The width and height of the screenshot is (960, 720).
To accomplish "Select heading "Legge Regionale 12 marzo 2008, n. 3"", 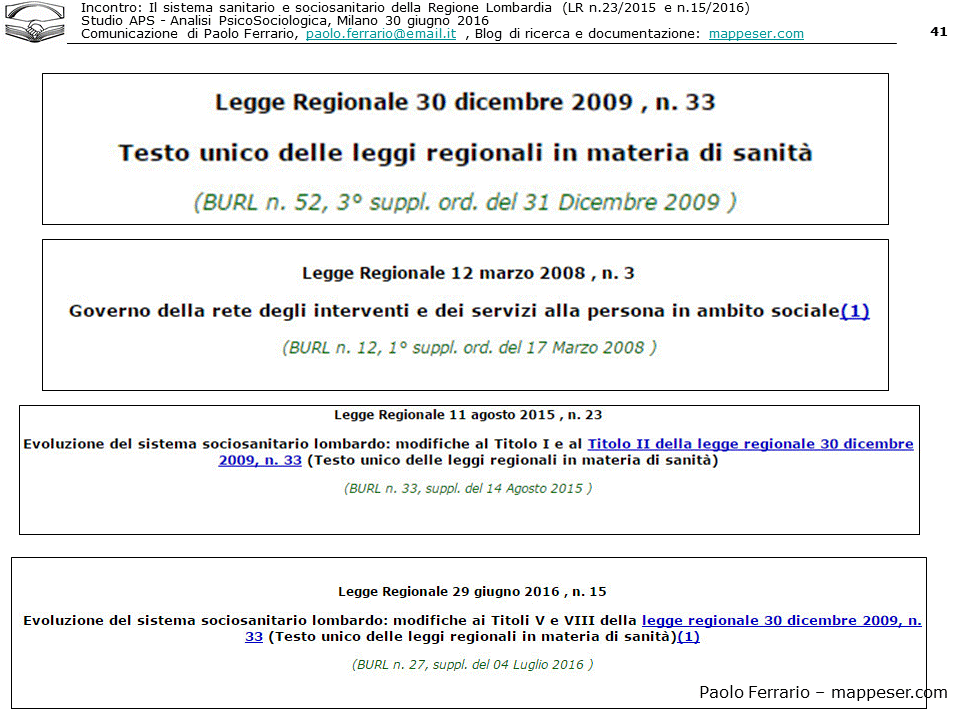I will pos(468,273).
